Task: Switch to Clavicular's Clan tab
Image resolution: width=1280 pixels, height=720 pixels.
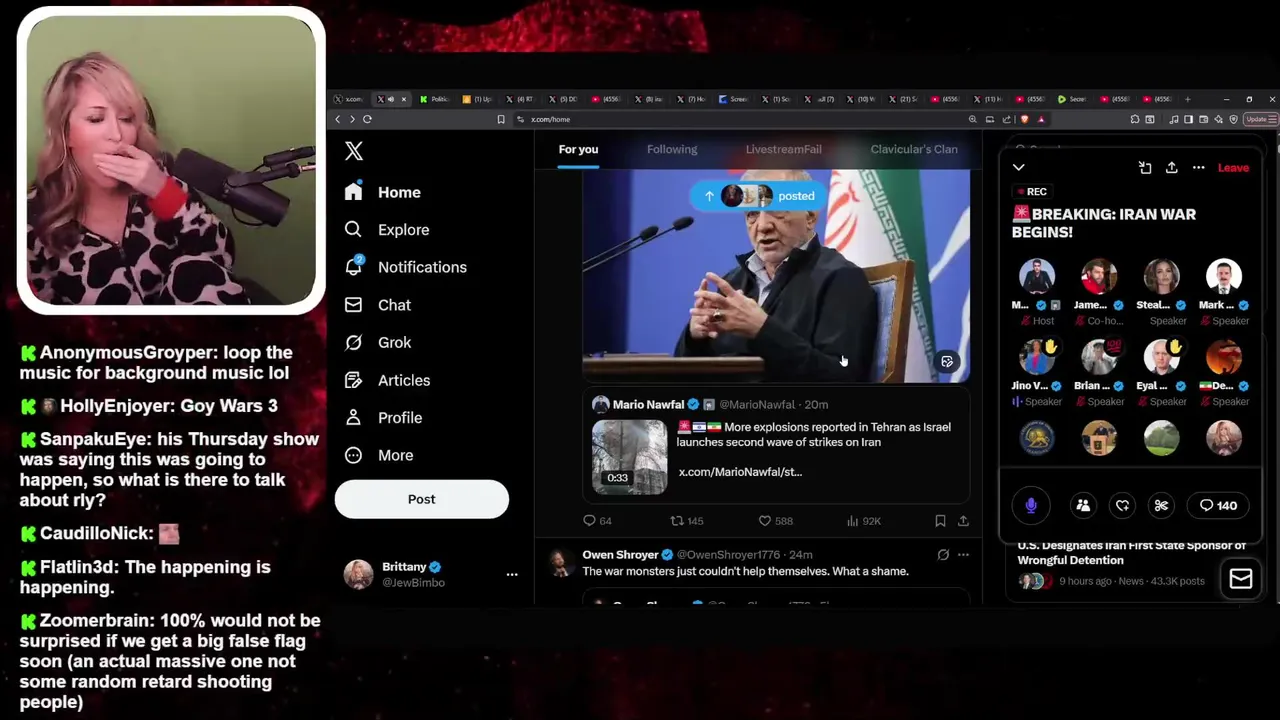Action: [x=914, y=149]
